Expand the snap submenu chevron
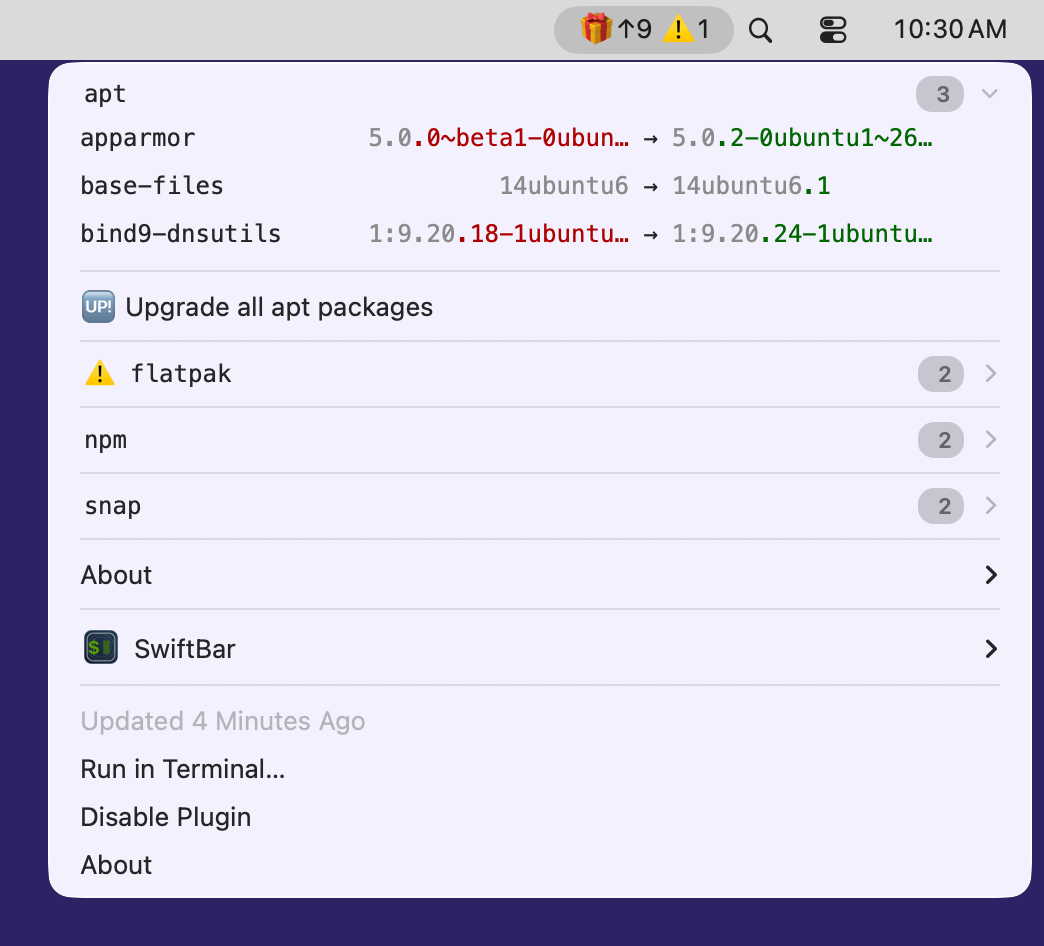Screen dimensions: 1044x946 (x=991, y=505)
